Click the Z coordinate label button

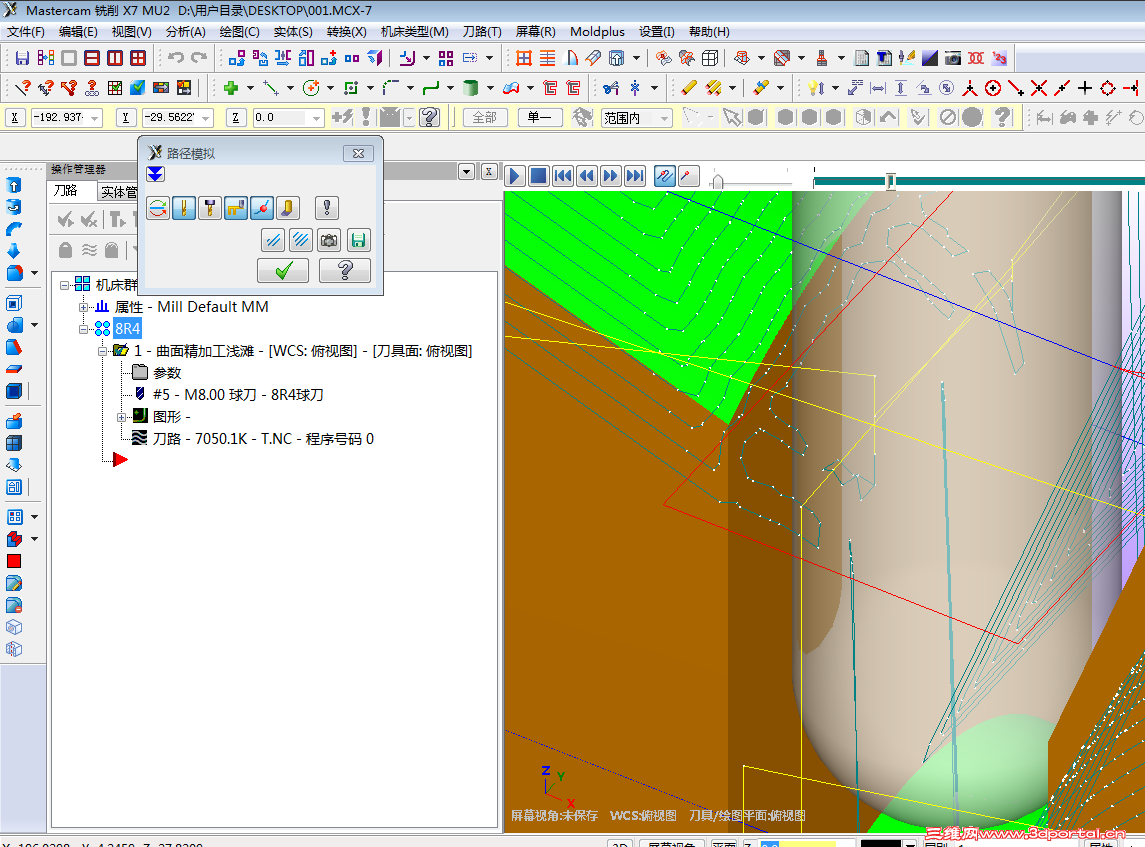235,117
